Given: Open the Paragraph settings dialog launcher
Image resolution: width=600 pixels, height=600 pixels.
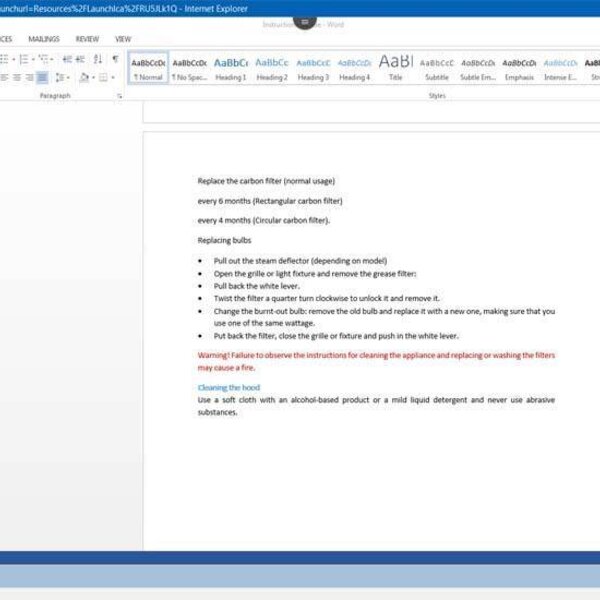Looking at the screenshot, I should click(x=120, y=96).
